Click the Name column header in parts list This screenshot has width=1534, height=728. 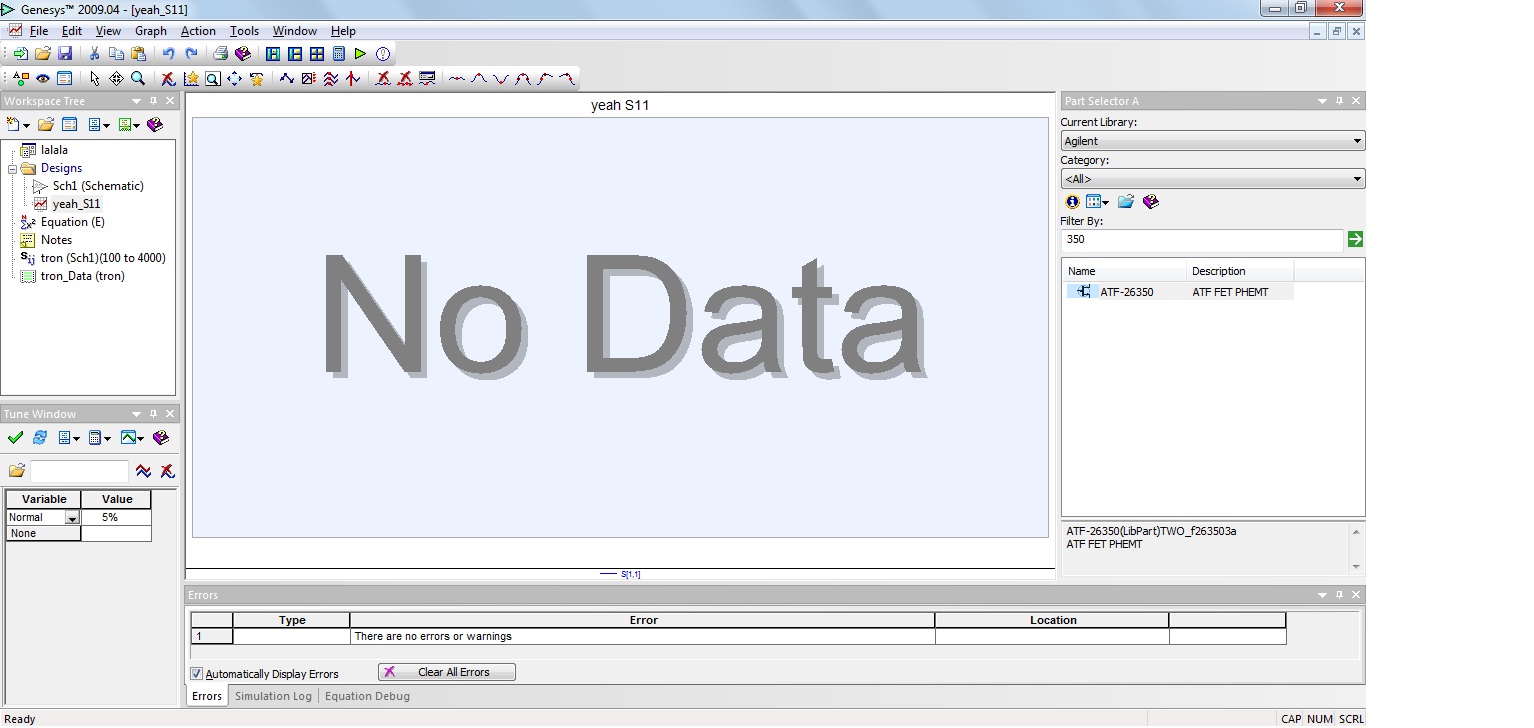(x=1124, y=271)
